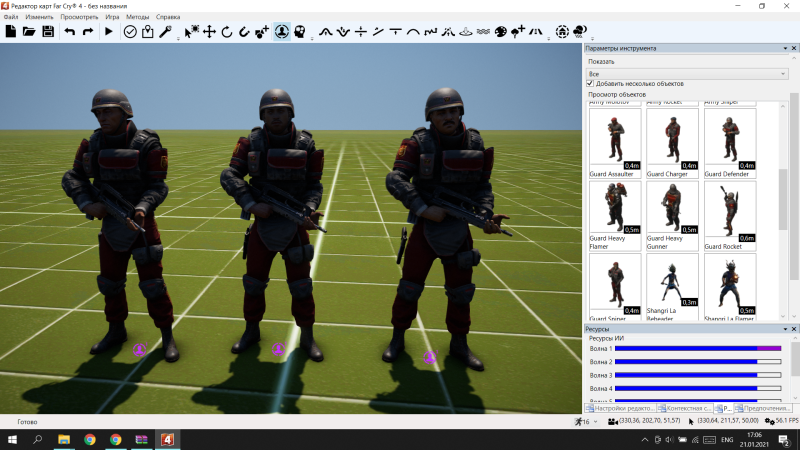Open the character-count 16 dropdown in status bar
The width and height of the screenshot is (800, 450).
595,422
